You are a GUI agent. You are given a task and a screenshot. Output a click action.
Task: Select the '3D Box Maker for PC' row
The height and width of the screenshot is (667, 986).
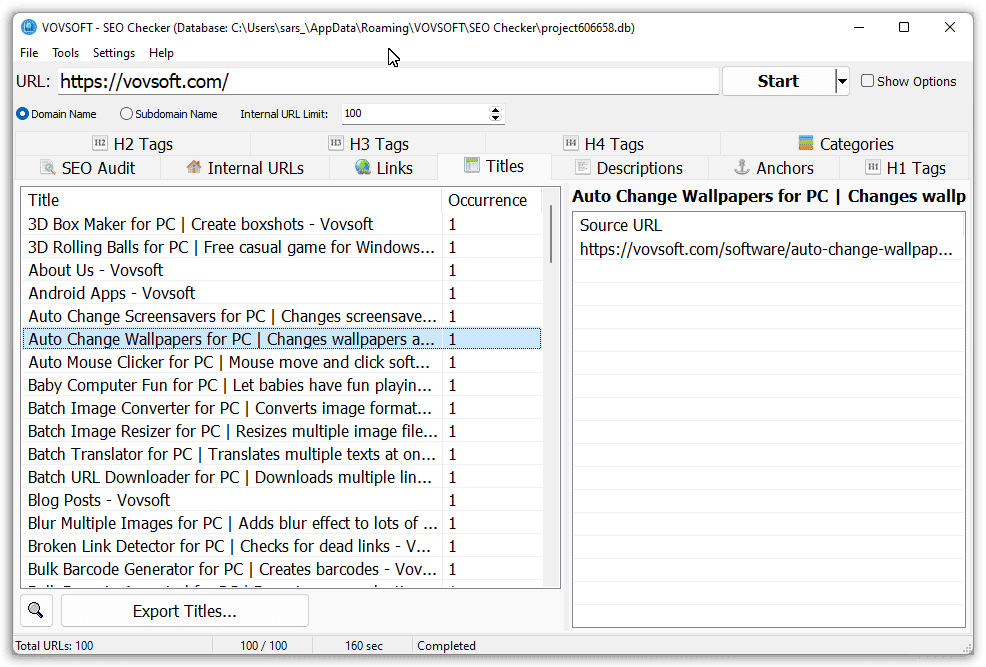(282, 224)
